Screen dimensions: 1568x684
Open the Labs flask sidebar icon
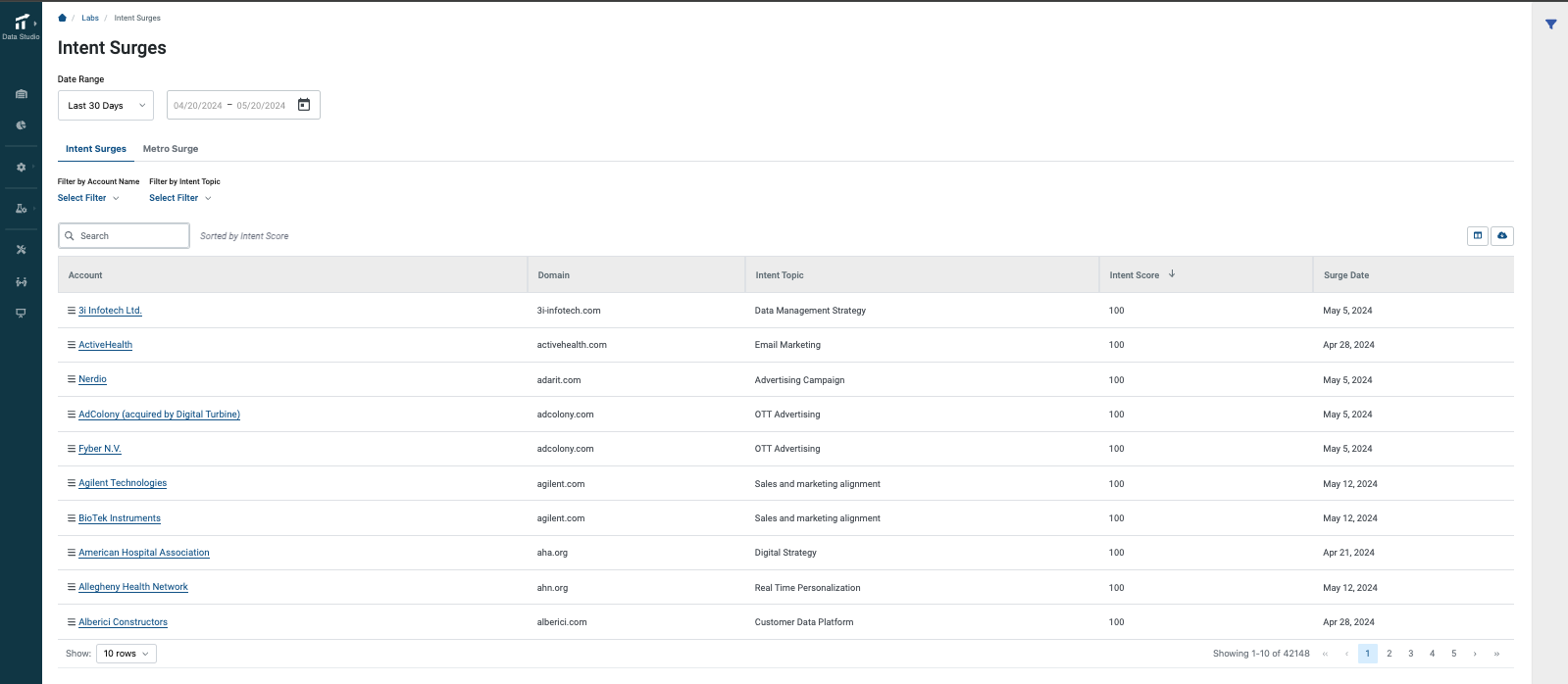pos(22,209)
